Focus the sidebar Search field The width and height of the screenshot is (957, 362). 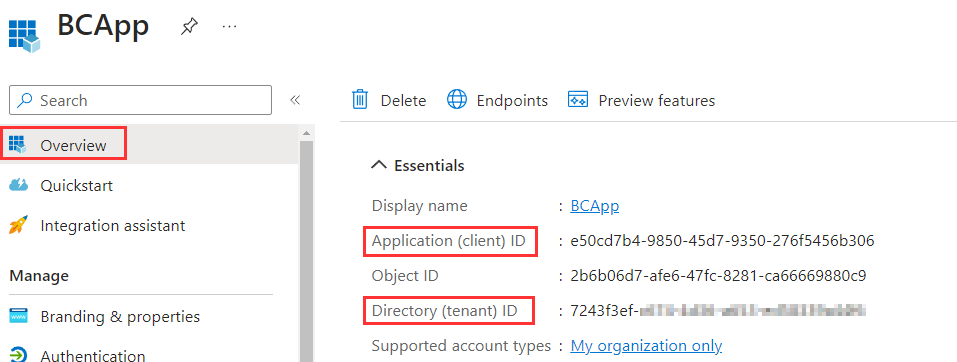click(140, 100)
